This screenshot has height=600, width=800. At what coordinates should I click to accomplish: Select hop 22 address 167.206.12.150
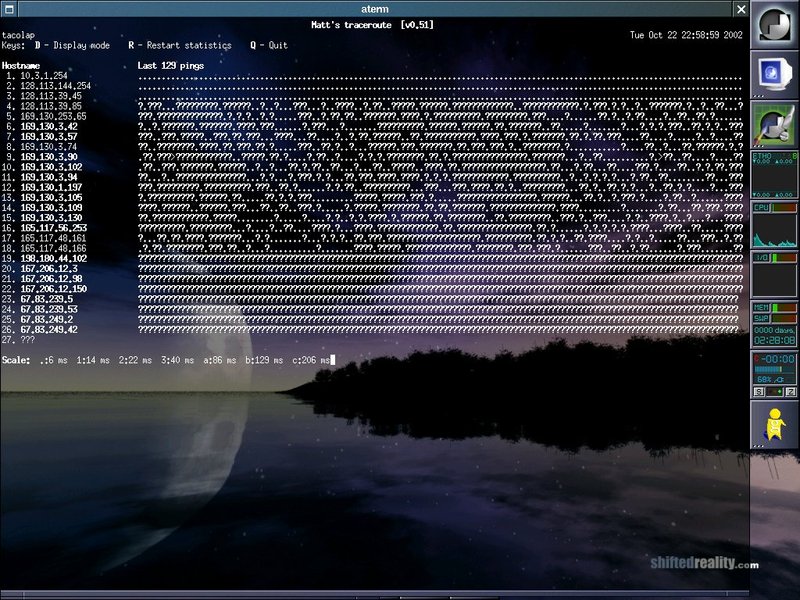pos(54,289)
